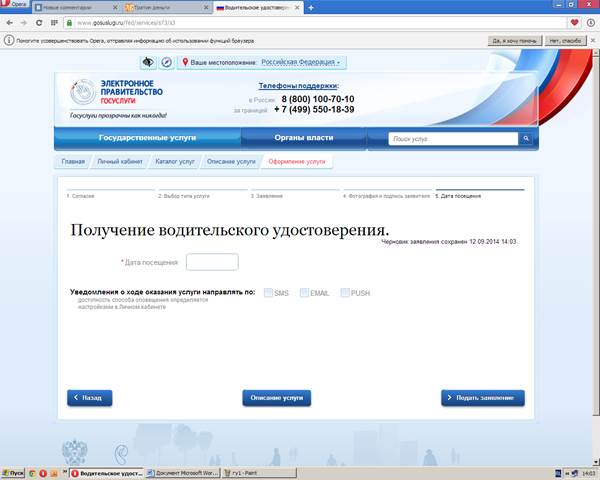Click the Водительское удост... taskbar button

(107, 473)
